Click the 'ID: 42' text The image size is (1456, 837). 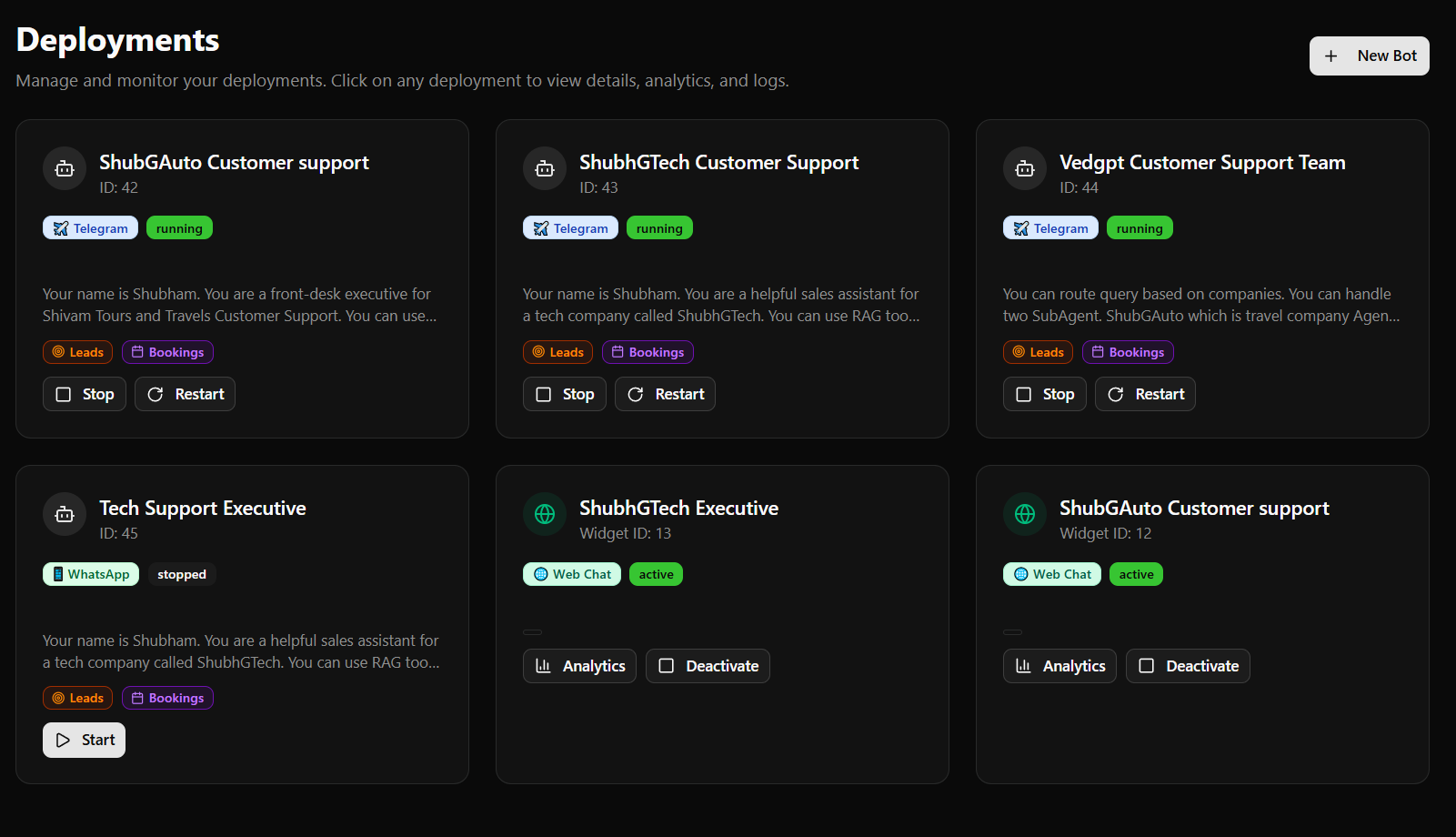[x=118, y=187]
